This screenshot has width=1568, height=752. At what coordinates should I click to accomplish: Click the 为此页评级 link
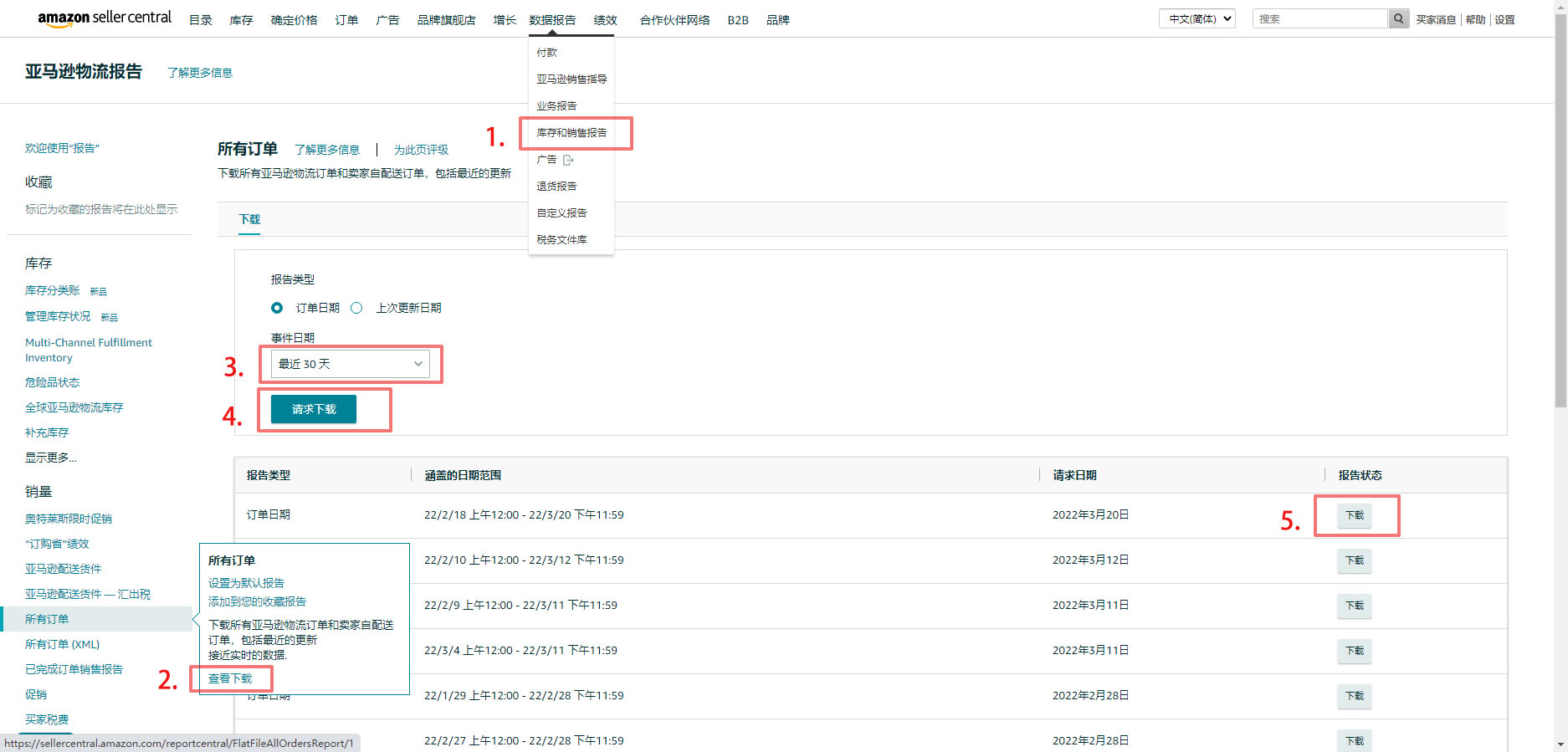421,150
